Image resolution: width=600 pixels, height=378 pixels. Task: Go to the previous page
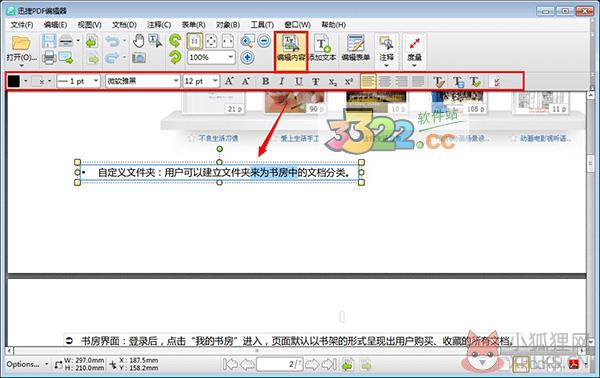(x=247, y=364)
